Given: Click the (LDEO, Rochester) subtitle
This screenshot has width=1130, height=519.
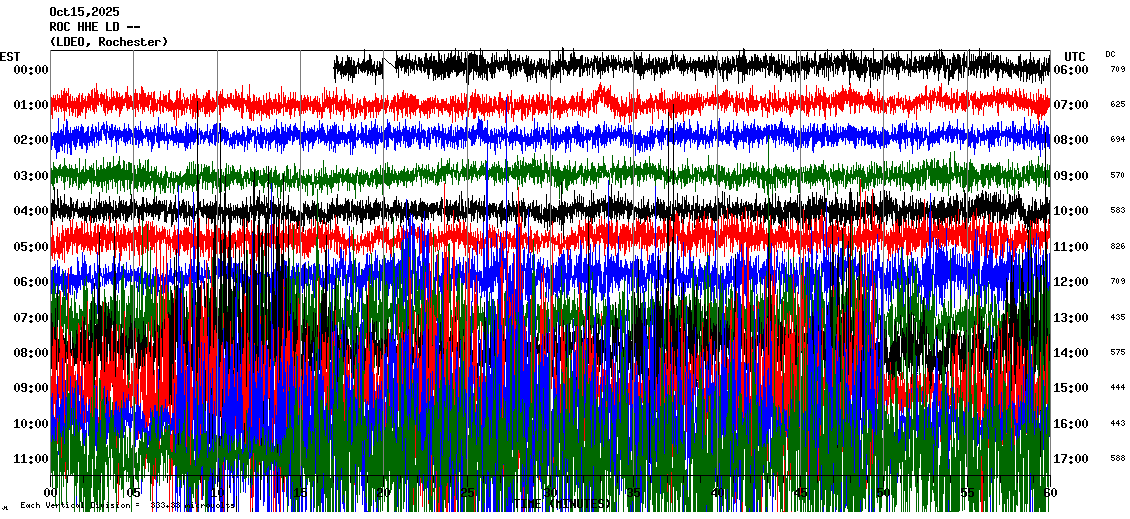Looking at the screenshot, I should pyautogui.click(x=108, y=42).
